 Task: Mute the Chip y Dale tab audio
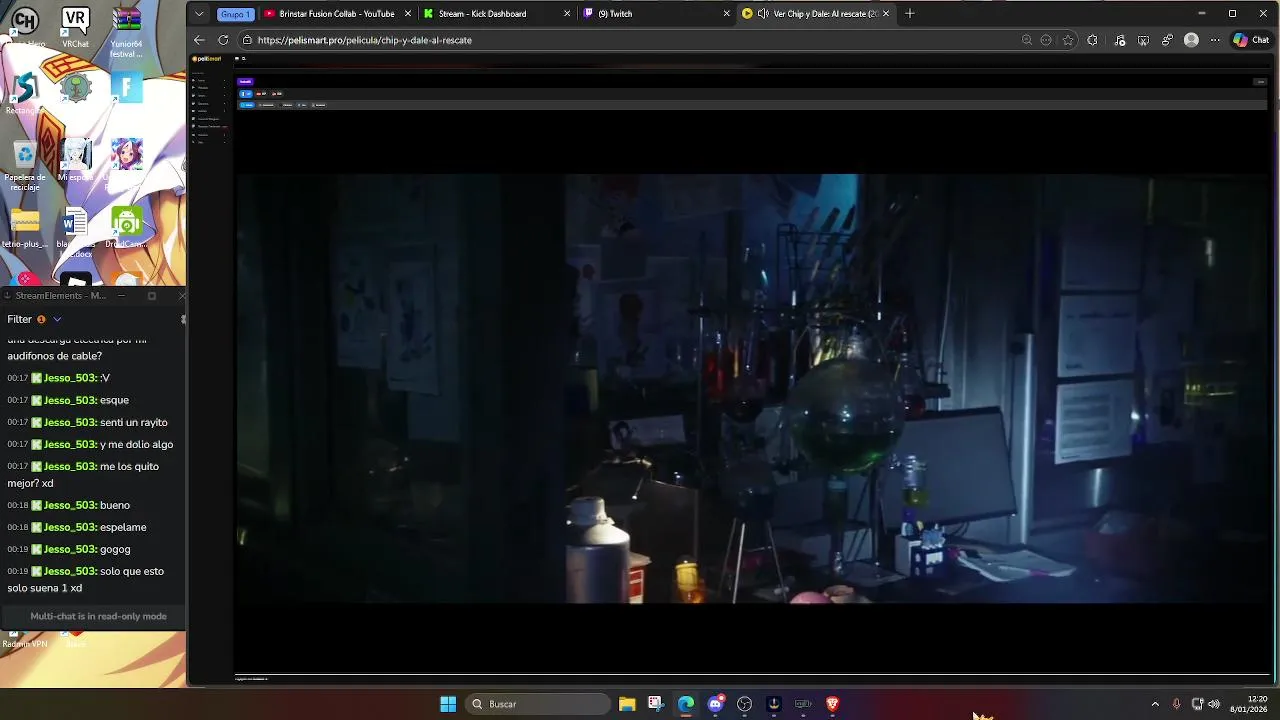pyautogui.click(x=763, y=14)
